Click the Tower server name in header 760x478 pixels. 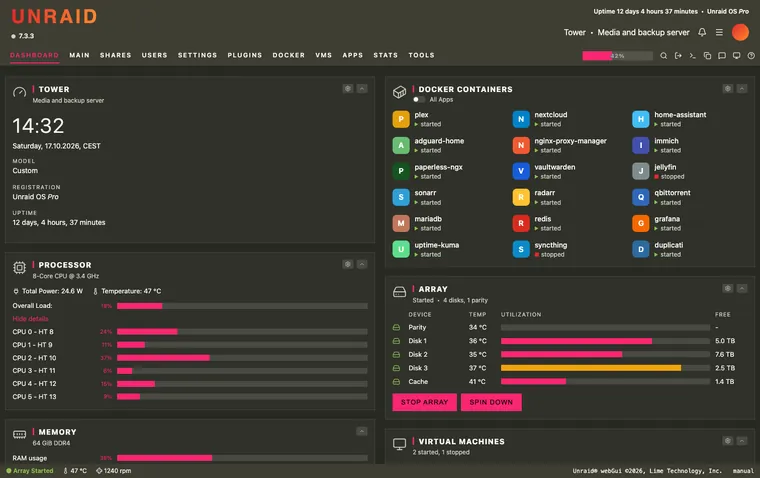pos(574,32)
